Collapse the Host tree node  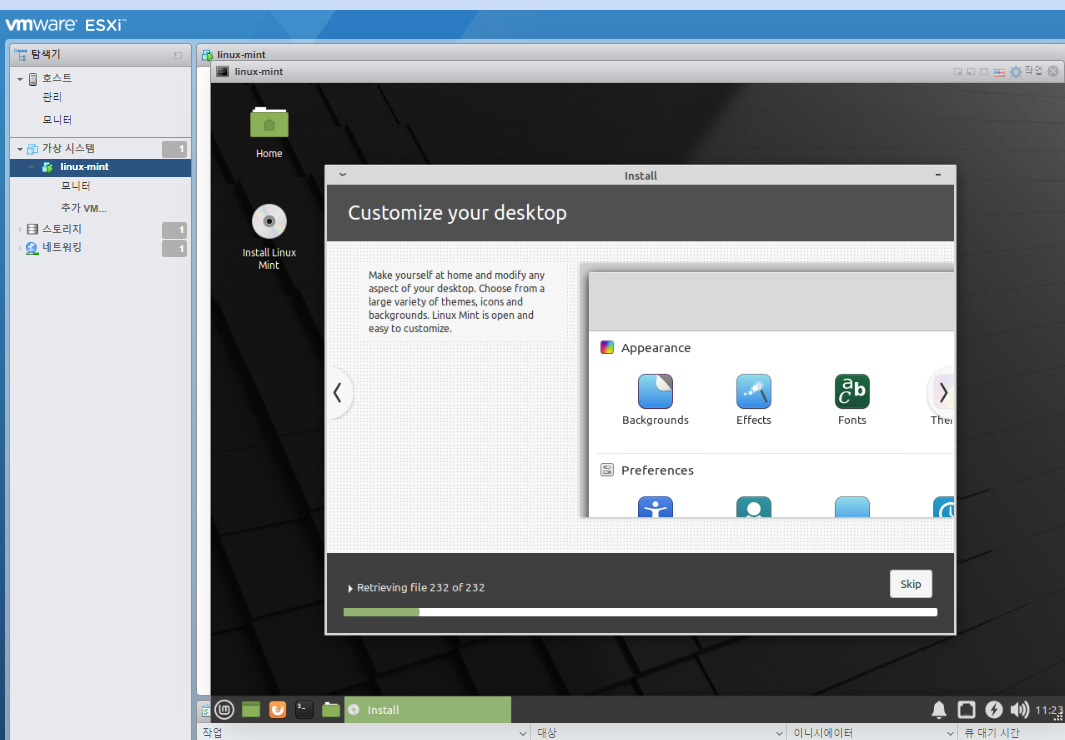pos(20,79)
